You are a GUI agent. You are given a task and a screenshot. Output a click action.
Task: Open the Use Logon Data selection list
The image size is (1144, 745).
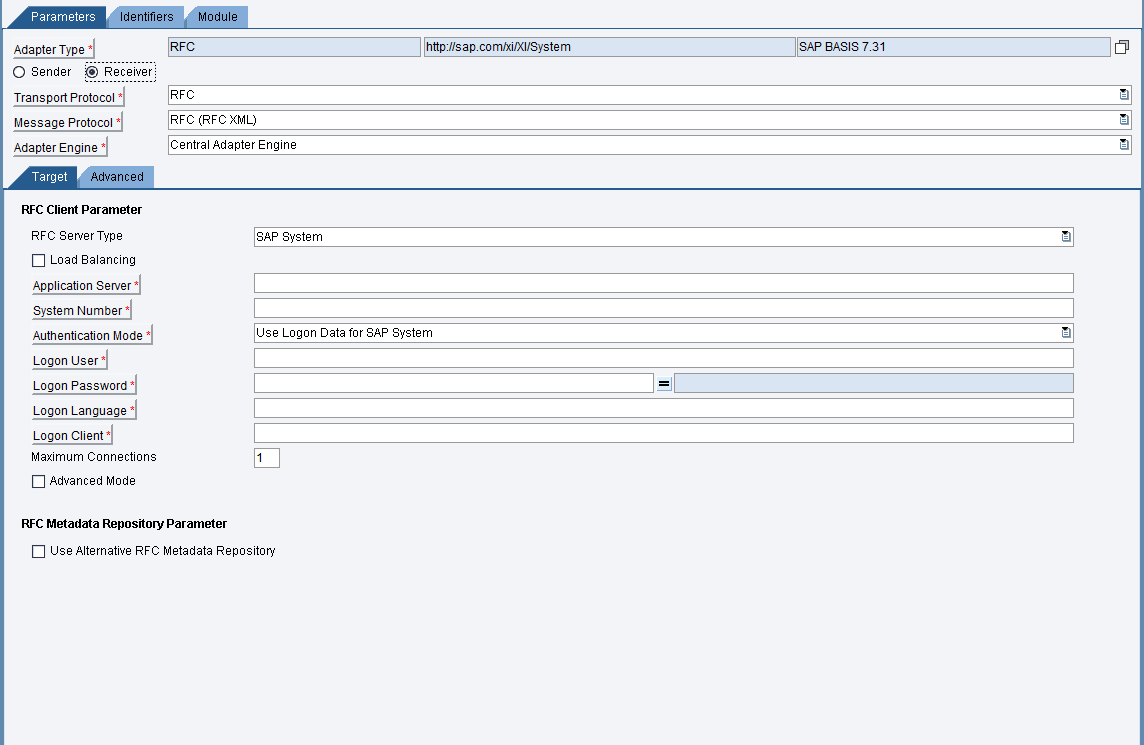point(1066,331)
